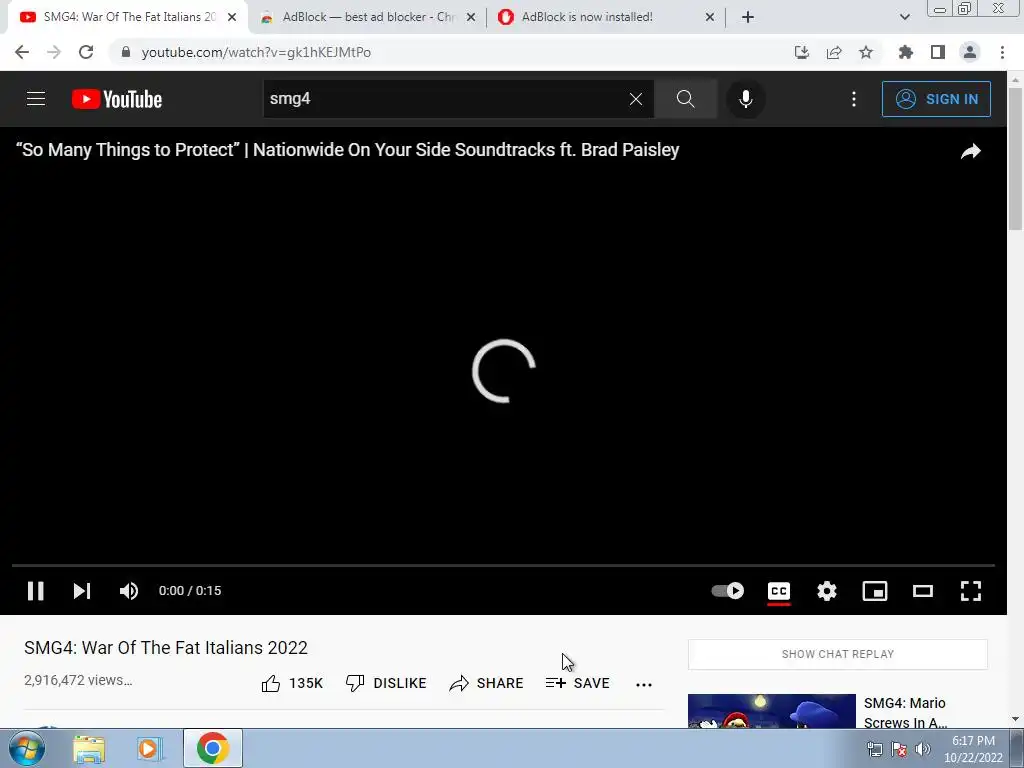Screen dimensions: 1024x768
Task: Go back to previous page
Action: (x=22, y=52)
